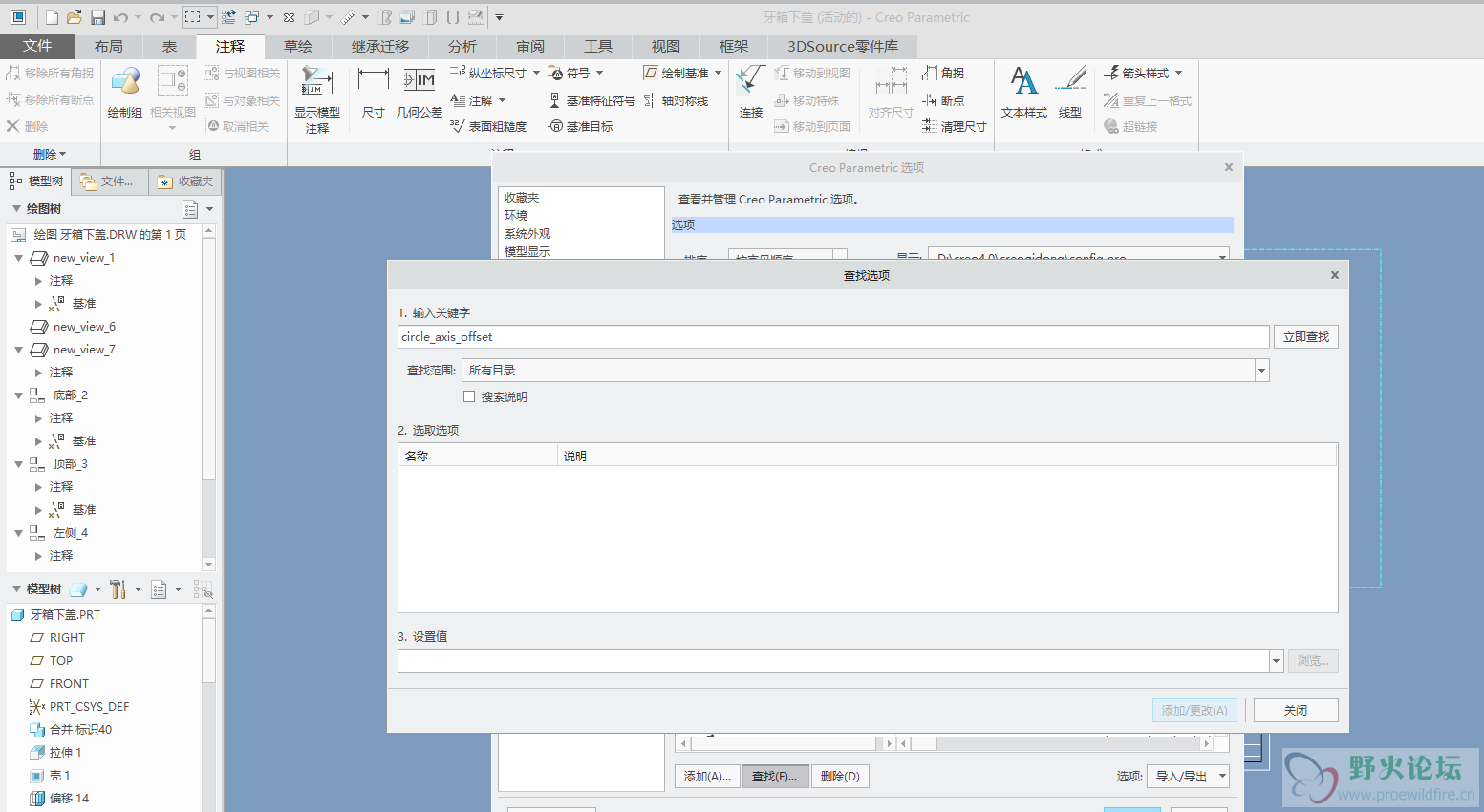This screenshot has height=812, width=1484.
Task: Click the Connect (连接) tool
Action: [x=751, y=93]
